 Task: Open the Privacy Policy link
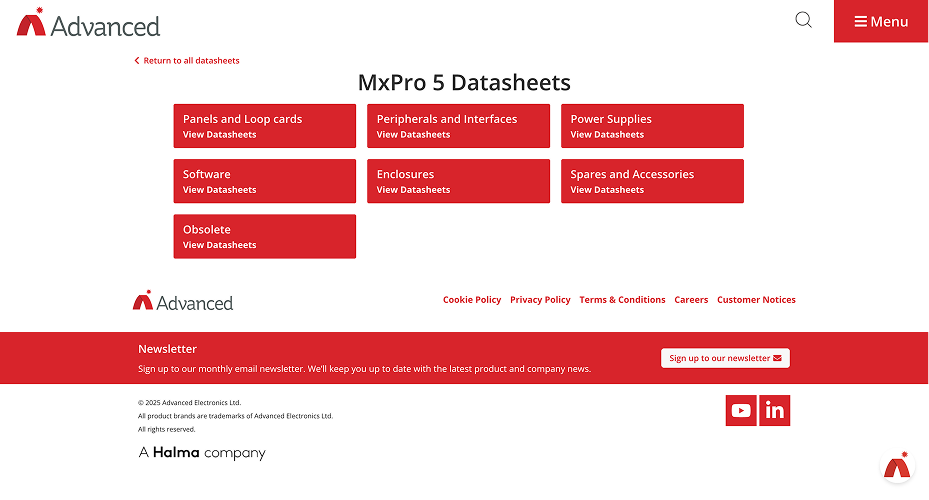pyautogui.click(x=540, y=300)
